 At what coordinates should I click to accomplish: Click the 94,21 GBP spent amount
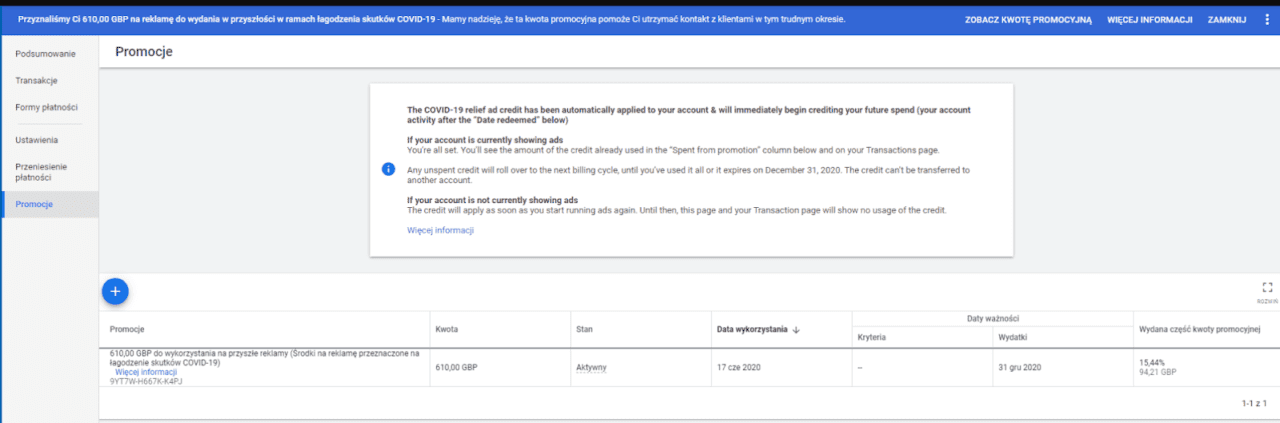click(x=1157, y=372)
